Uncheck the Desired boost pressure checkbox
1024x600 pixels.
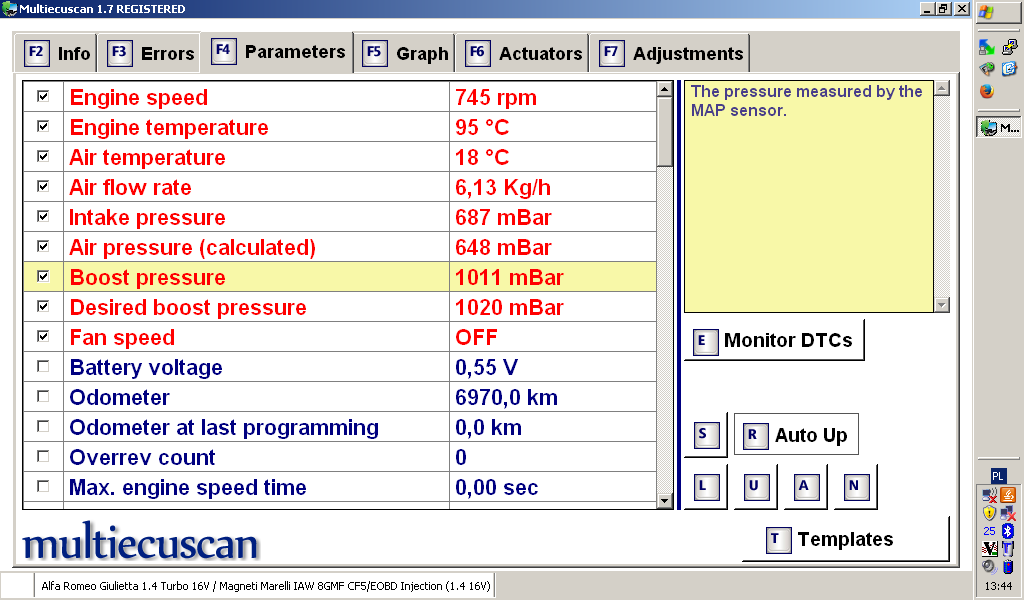43,307
